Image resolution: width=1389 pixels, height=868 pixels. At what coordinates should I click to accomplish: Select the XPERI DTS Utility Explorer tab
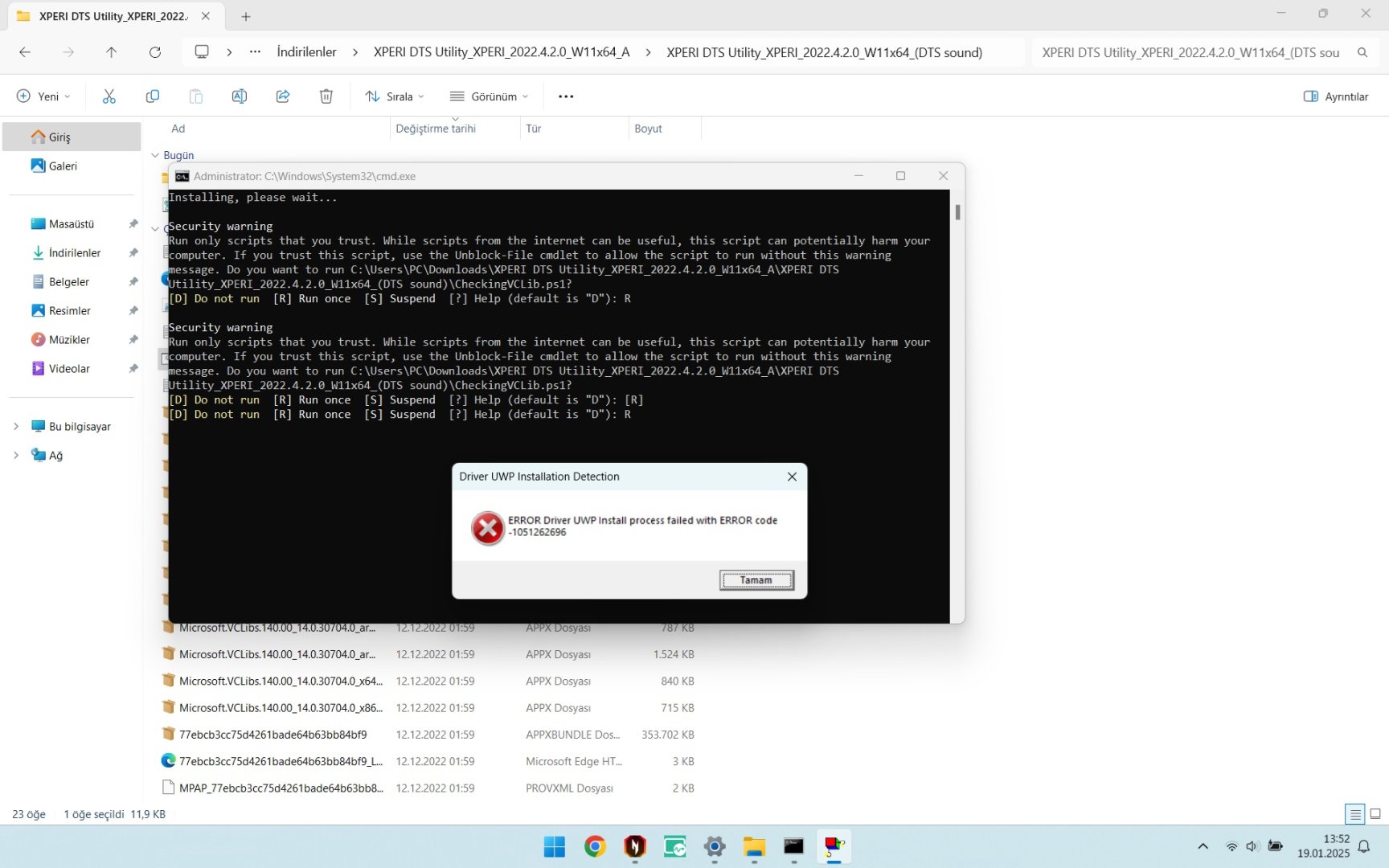(x=113, y=16)
